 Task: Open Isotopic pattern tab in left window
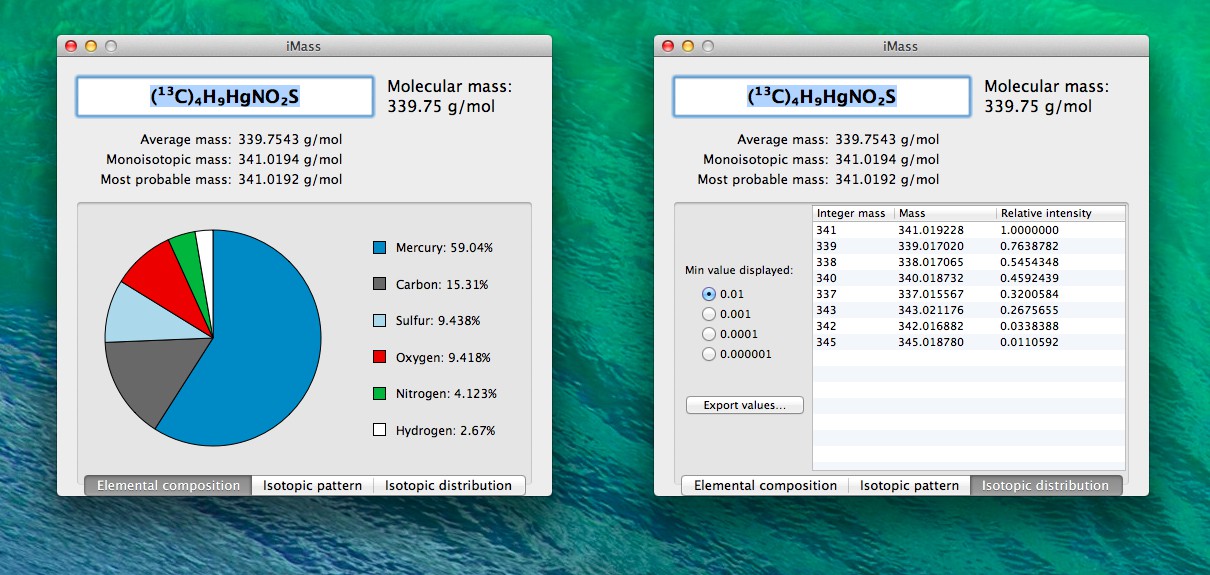pos(312,486)
